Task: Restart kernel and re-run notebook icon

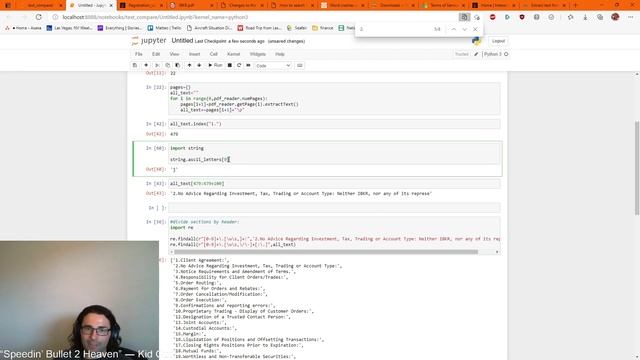Action: pos(248,65)
